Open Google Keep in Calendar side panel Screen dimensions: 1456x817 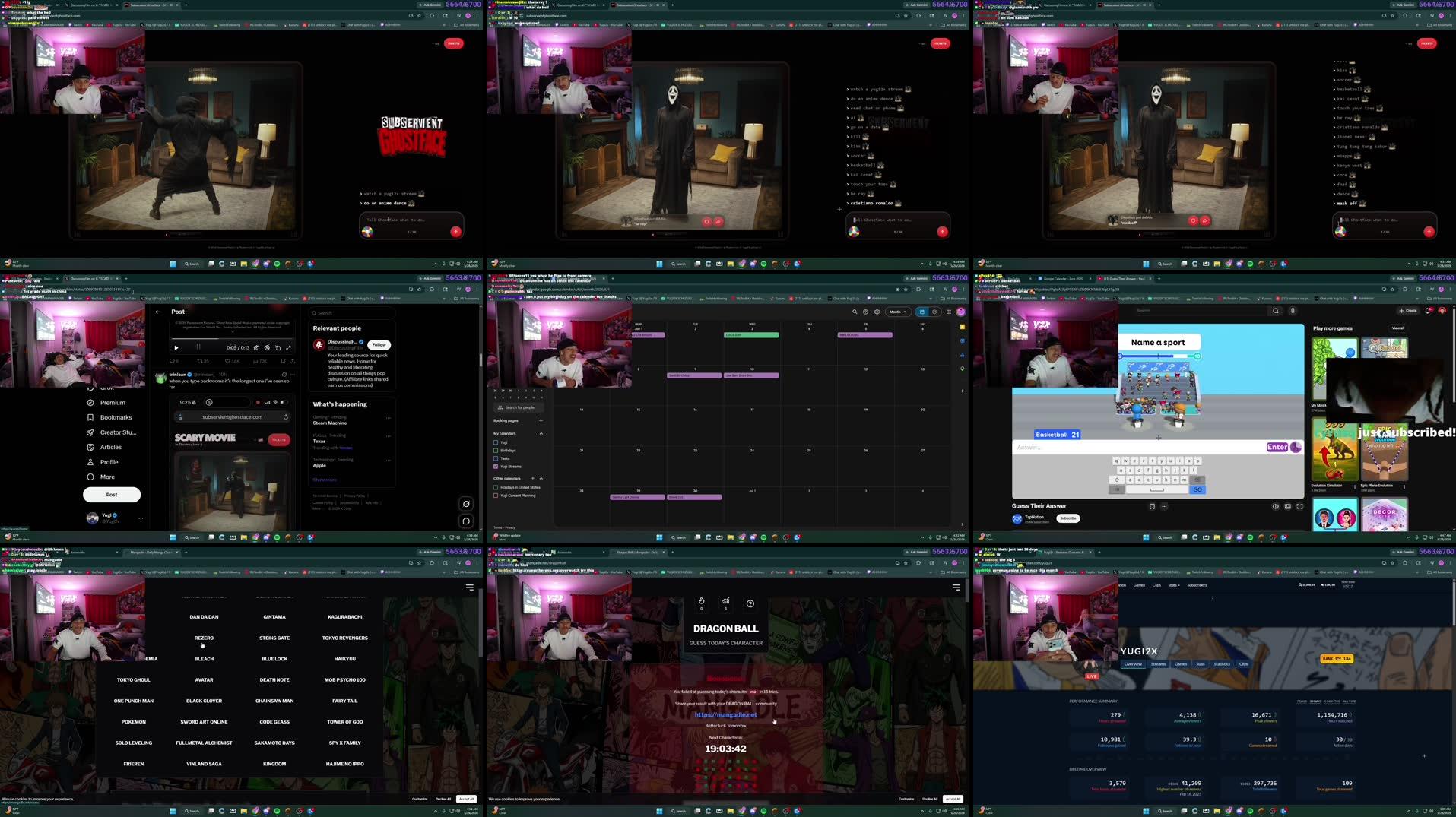click(962, 327)
